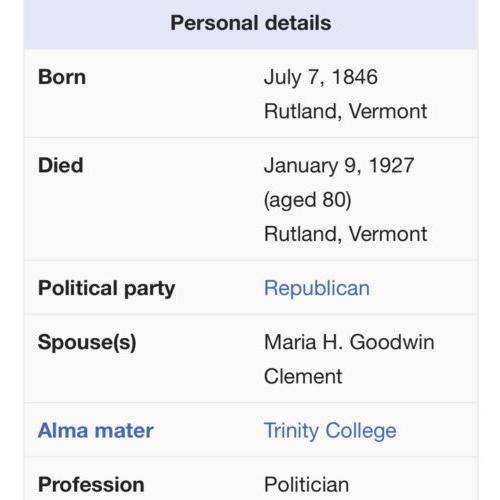Open the Trinity College link
The image size is (500, 500).
click(x=330, y=431)
